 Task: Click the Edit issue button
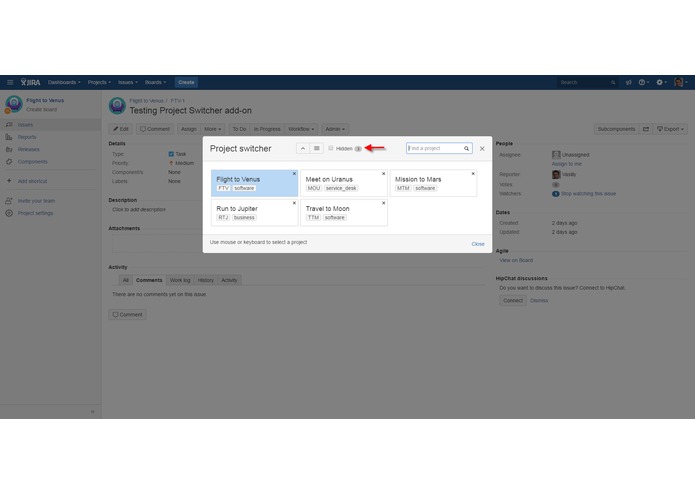pos(121,129)
